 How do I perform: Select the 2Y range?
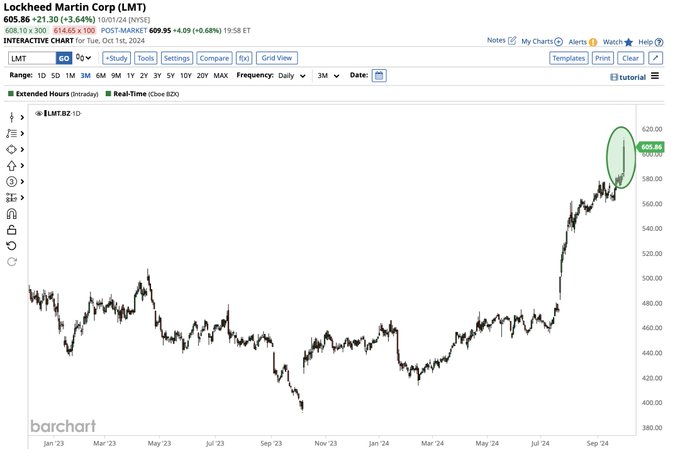144,75
